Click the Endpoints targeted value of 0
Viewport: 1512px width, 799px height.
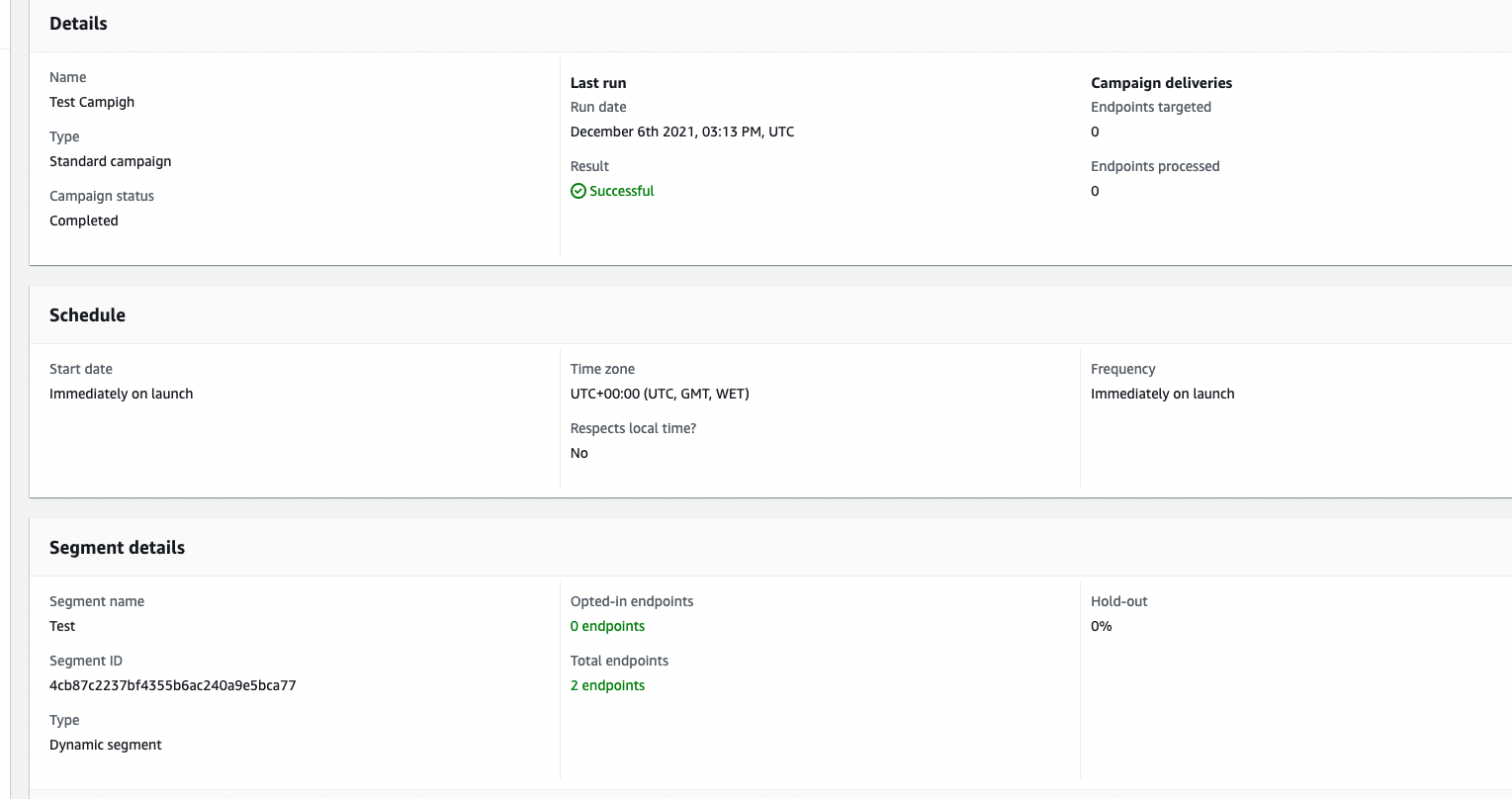coord(1094,131)
